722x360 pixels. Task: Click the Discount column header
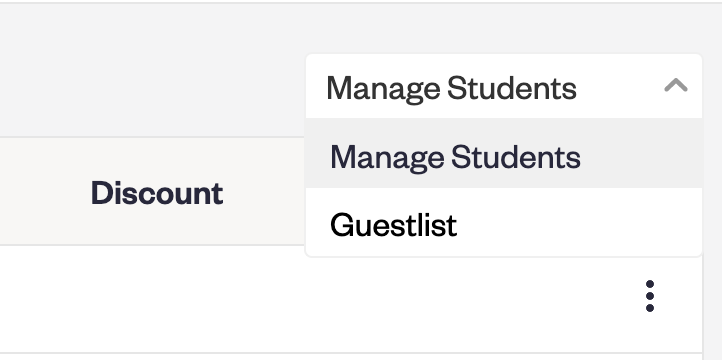point(157,193)
